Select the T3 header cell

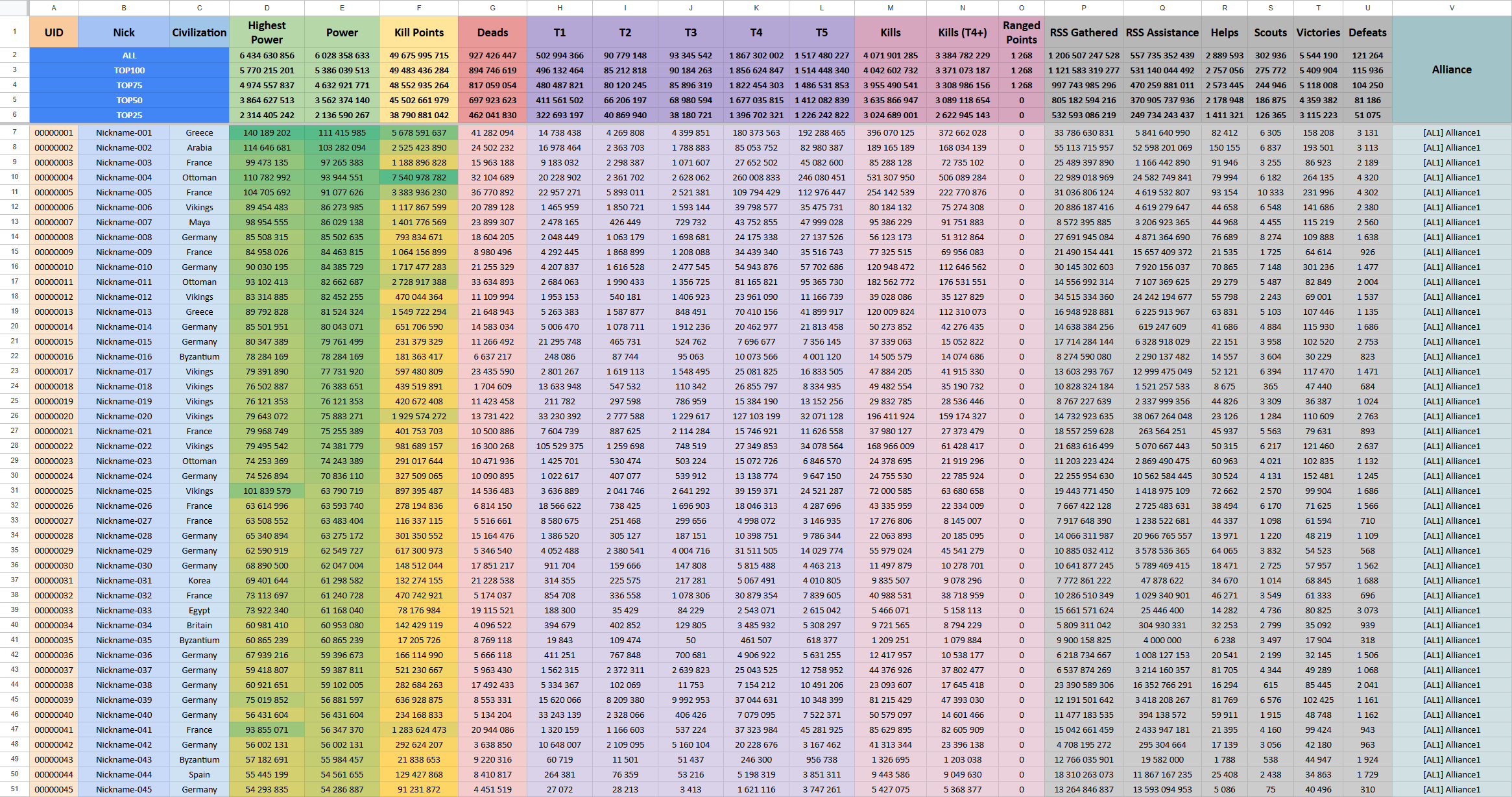click(691, 32)
